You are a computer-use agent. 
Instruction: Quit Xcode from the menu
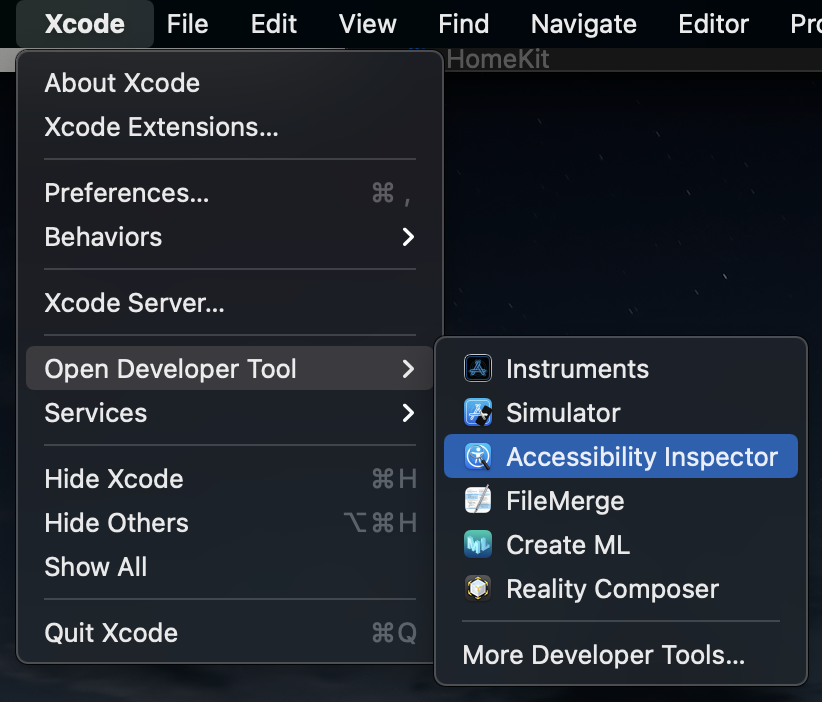click(111, 633)
